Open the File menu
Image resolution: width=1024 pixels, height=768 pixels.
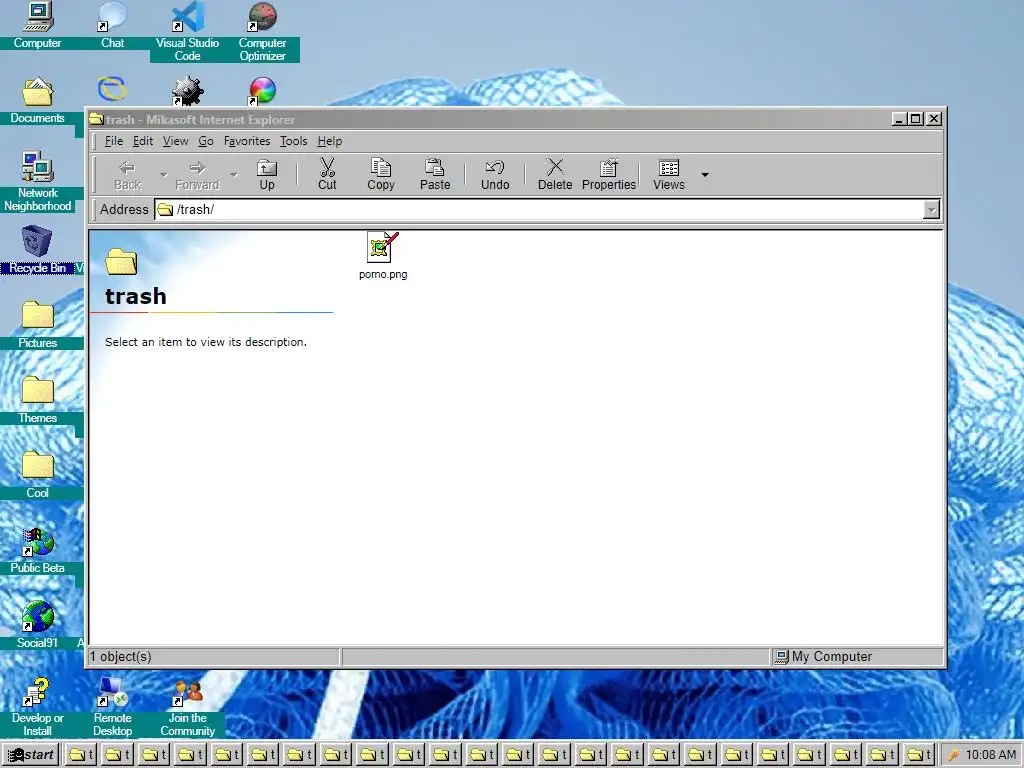pyautogui.click(x=114, y=141)
